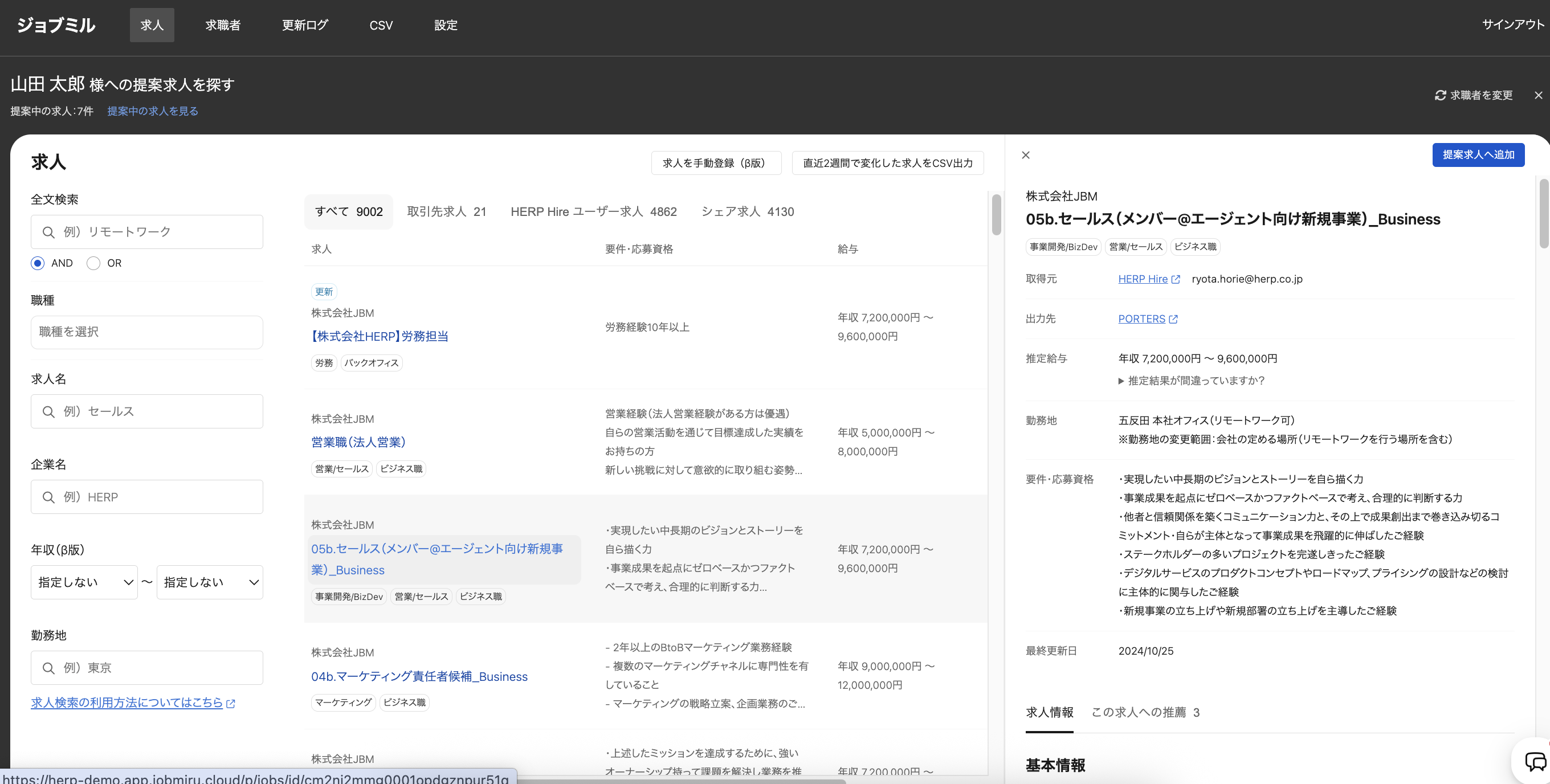Click the ジョブミル logo

[55, 25]
